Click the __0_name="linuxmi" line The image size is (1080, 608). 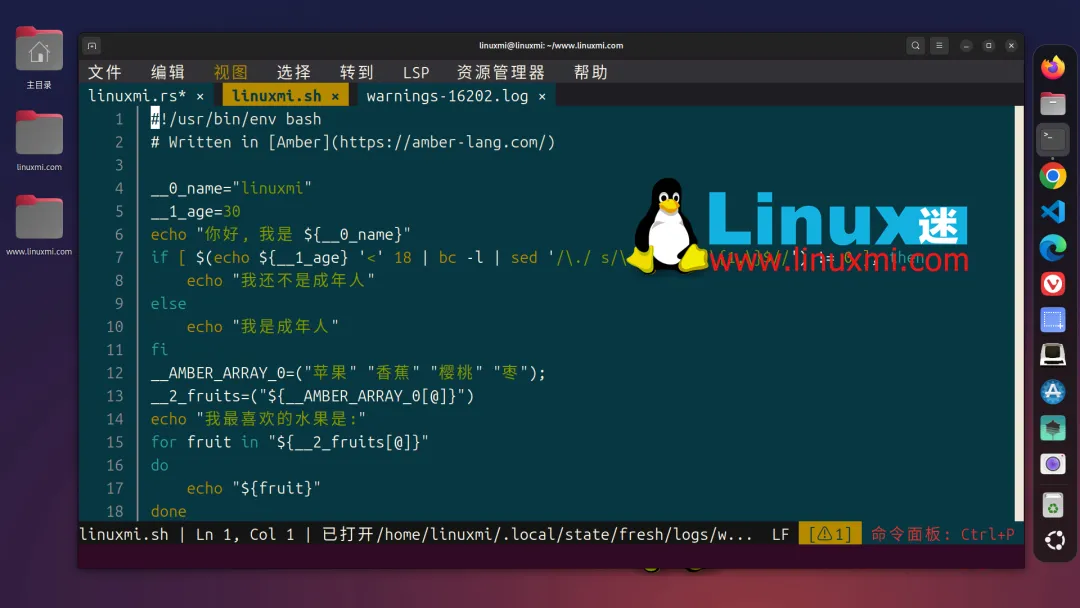pyautogui.click(x=231, y=189)
